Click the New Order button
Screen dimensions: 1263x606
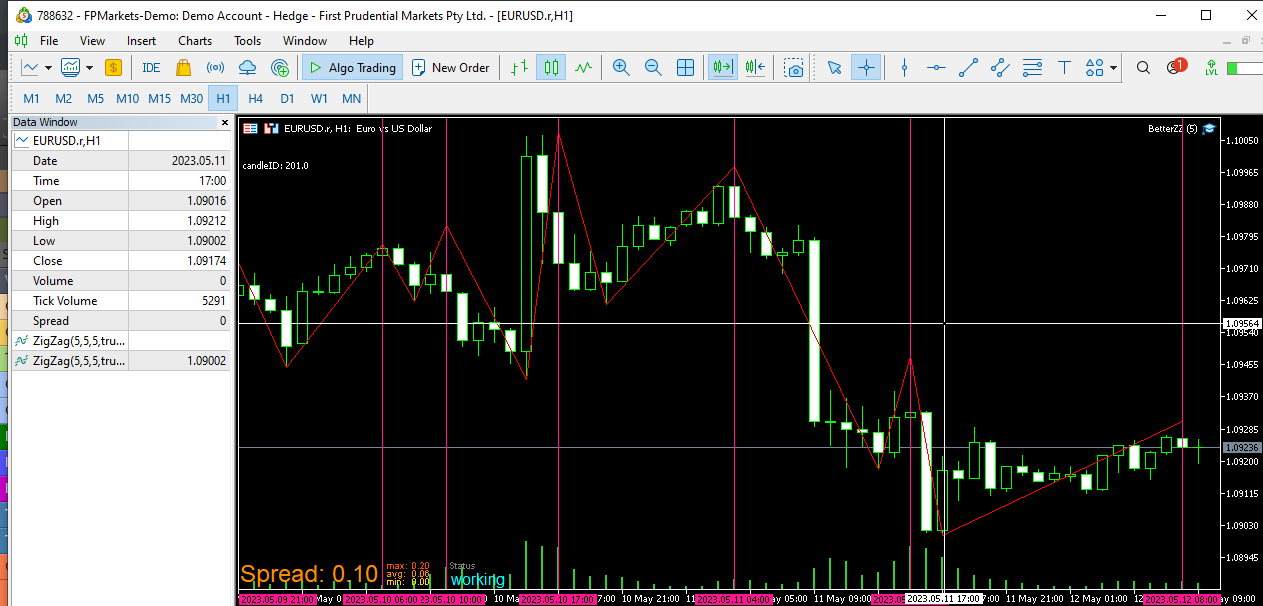coord(449,68)
